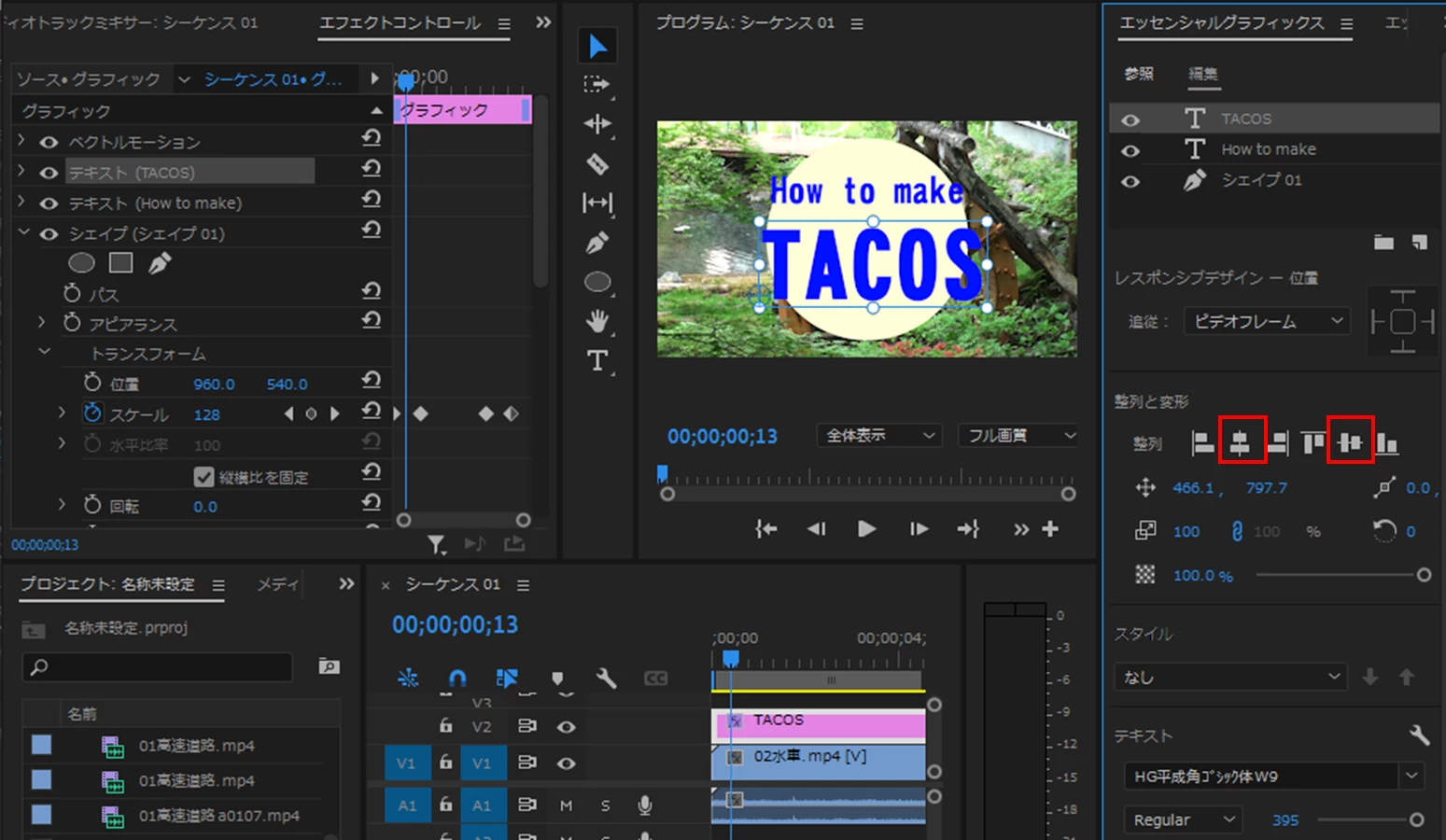Select the Slip tool
Image resolution: width=1446 pixels, height=840 pixels.
click(597, 203)
